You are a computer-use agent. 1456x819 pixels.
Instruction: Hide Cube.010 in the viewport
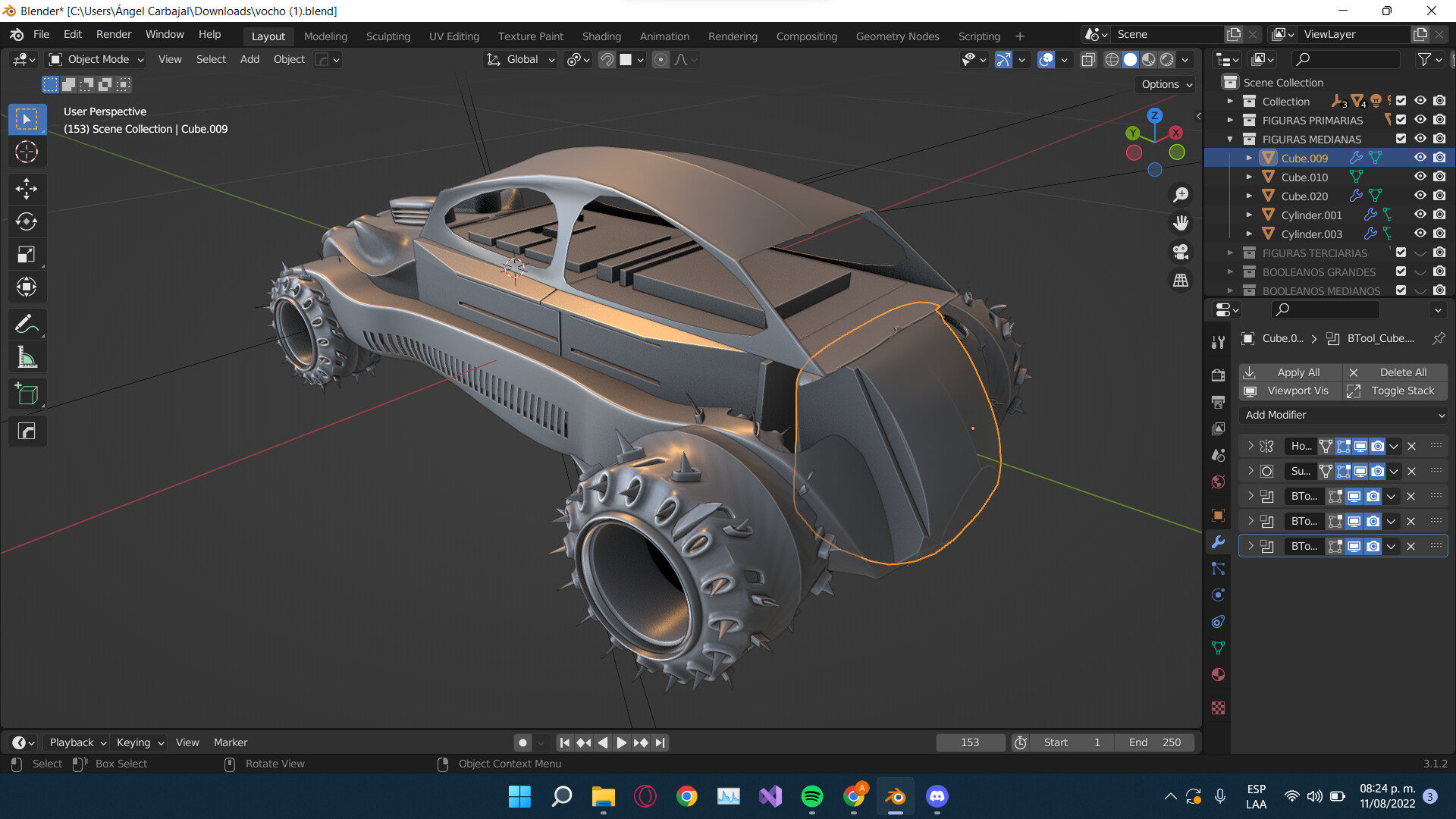coord(1420,176)
